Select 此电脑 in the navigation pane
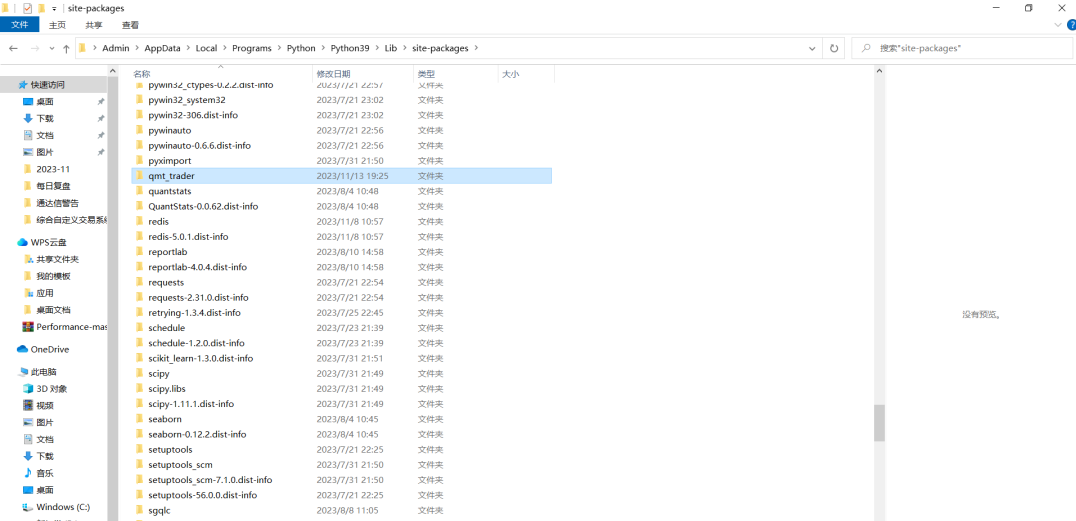 click(x=43, y=372)
